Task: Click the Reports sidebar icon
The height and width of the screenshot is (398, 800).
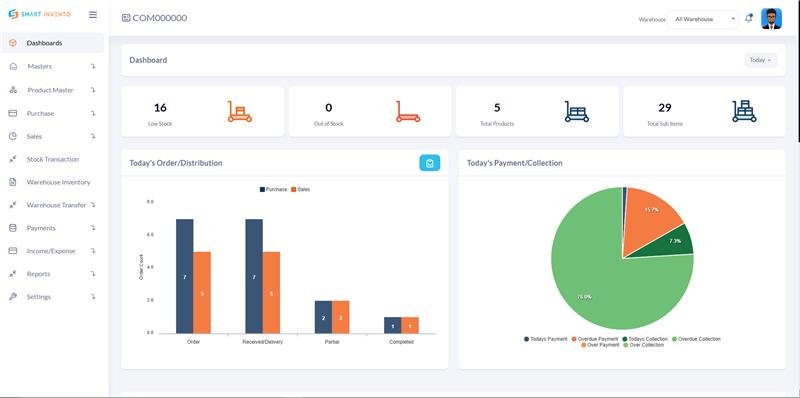Action: [x=13, y=274]
